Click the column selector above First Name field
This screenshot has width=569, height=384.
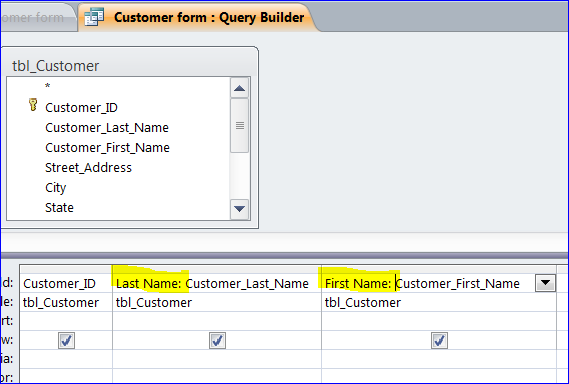point(439,269)
